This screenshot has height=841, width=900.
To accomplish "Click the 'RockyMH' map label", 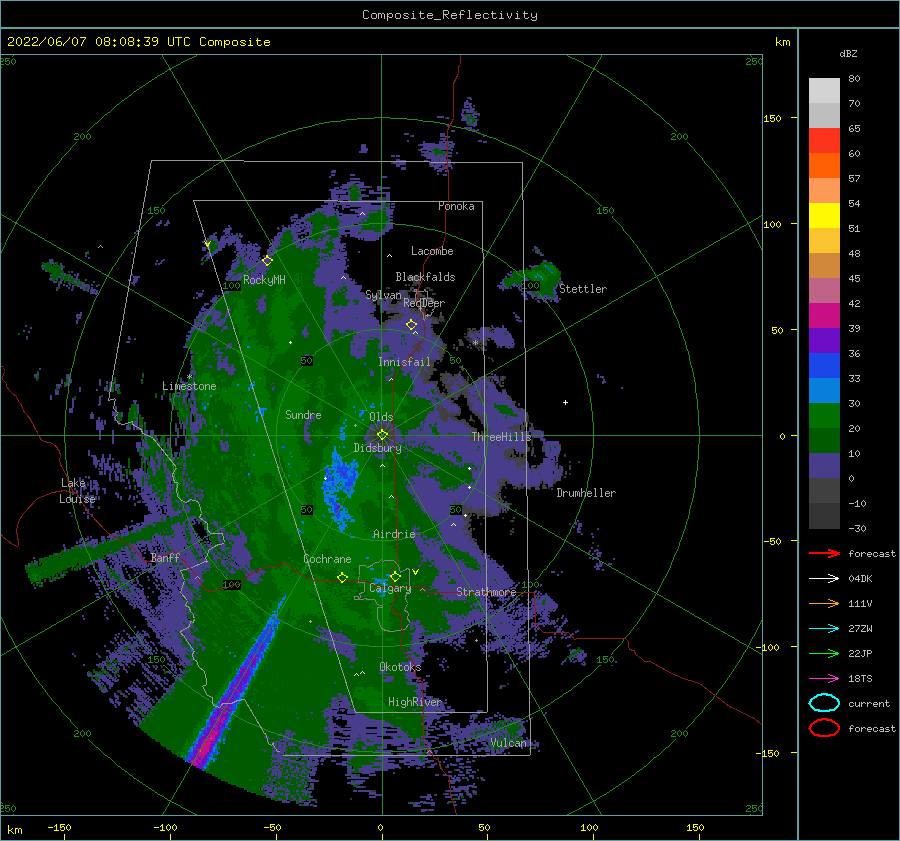I will click(264, 280).
